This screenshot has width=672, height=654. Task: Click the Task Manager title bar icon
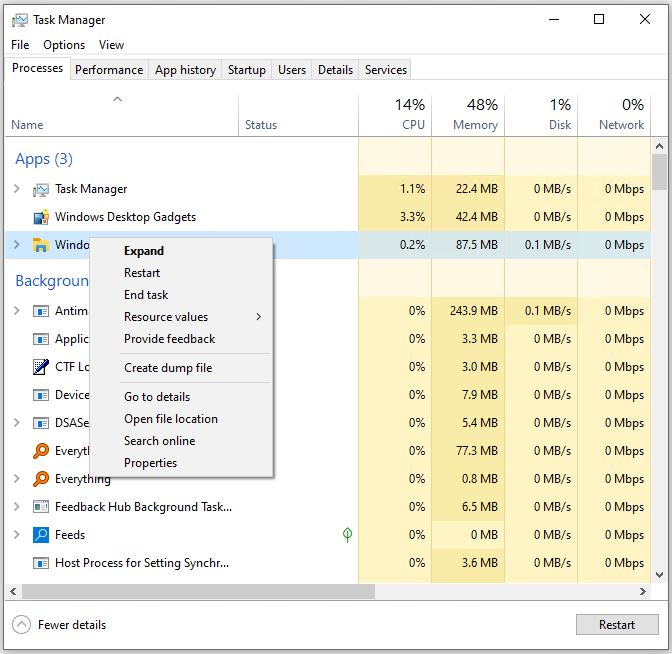19,20
